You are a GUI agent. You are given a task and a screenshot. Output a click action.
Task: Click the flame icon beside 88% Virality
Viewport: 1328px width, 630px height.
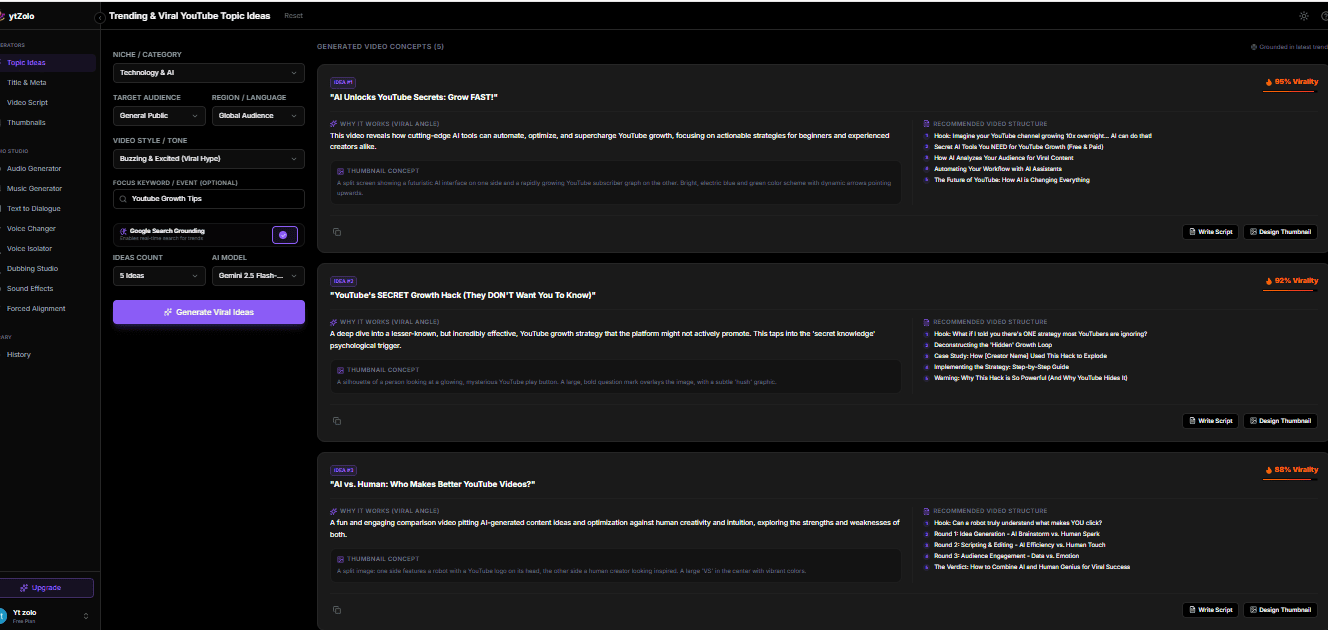point(1268,470)
